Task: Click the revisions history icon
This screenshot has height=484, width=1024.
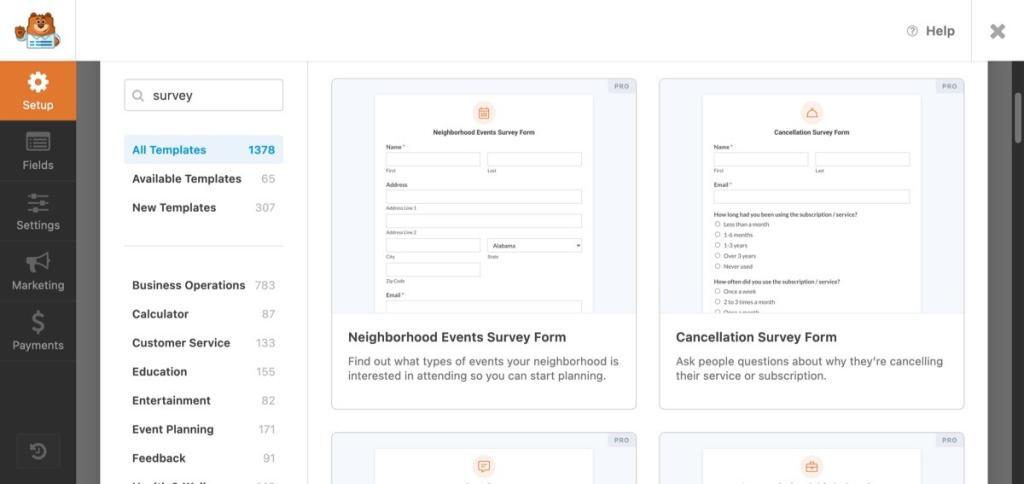Action: pyautogui.click(x=38, y=451)
